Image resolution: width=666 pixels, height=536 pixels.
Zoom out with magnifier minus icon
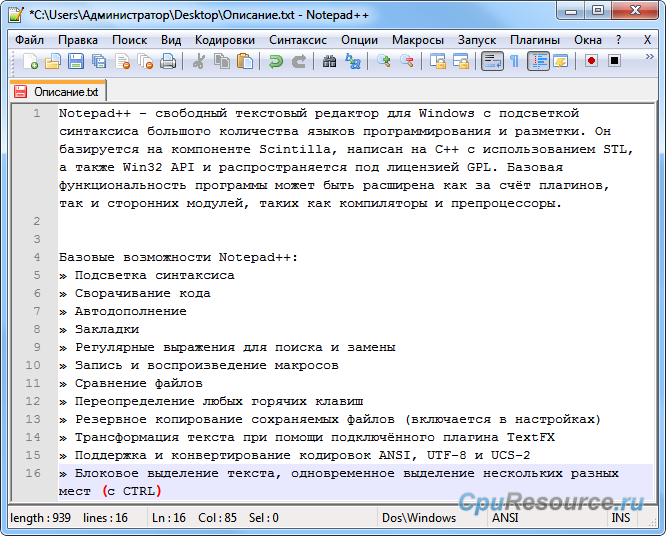point(406,62)
